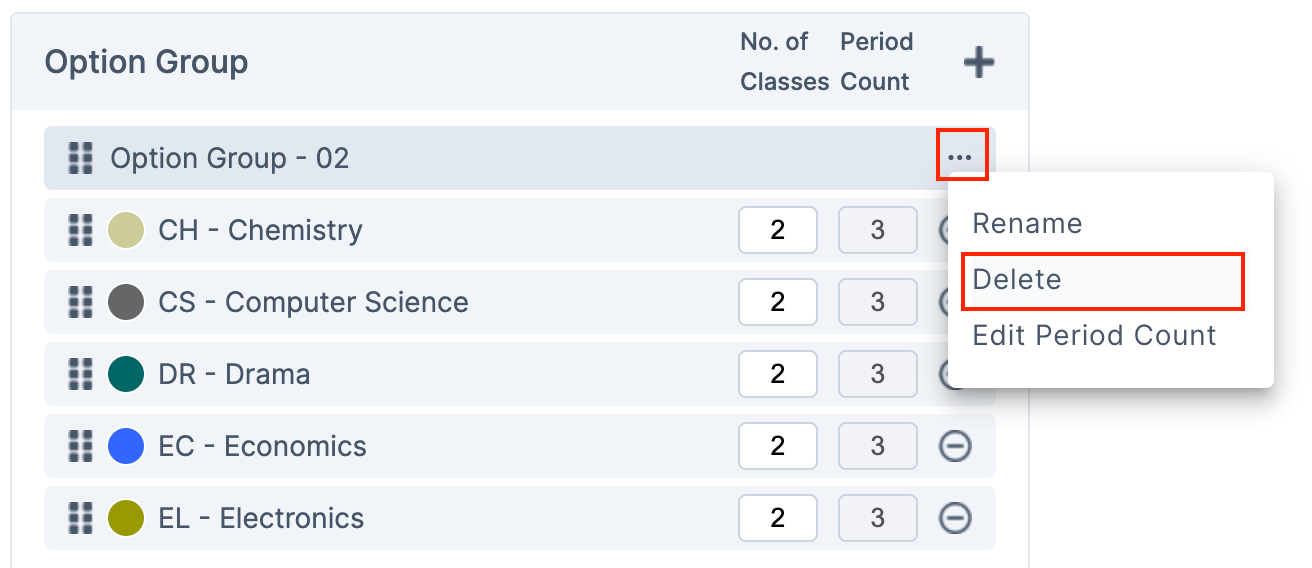This screenshot has height=568, width=1312.
Task: Click drag handle icon beside Option Group - 02
Action: tap(80, 158)
